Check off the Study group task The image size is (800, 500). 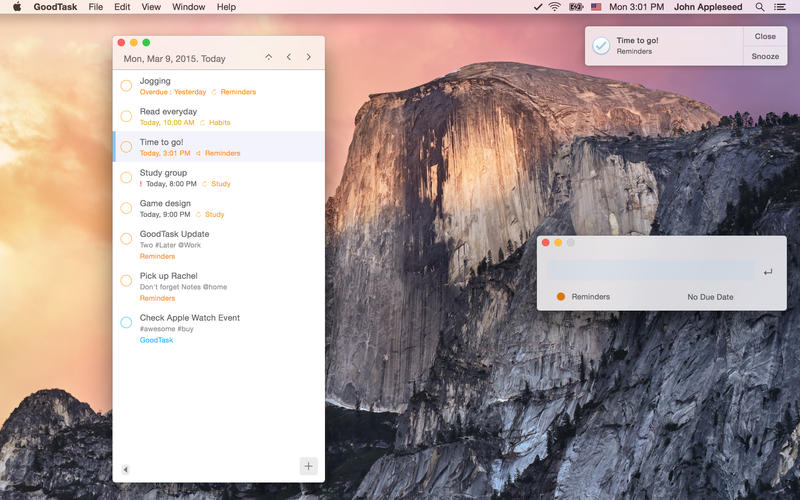tap(126, 178)
